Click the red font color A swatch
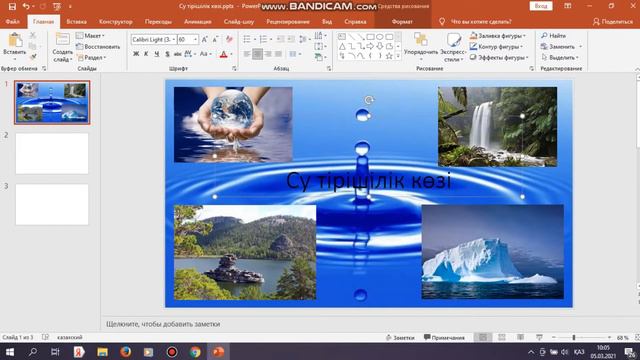Image resolution: width=640 pixels, height=360 pixels. click(x=224, y=54)
